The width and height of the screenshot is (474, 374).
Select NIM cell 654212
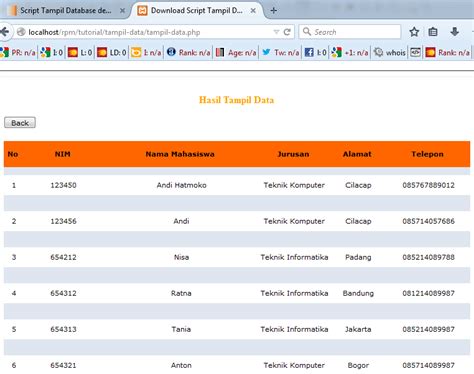pyautogui.click(x=63, y=257)
